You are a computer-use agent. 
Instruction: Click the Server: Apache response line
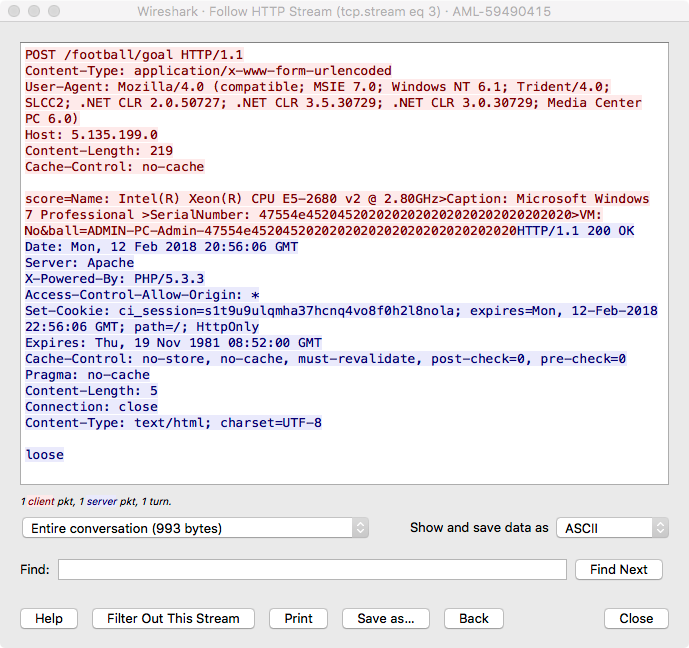point(79,263)
